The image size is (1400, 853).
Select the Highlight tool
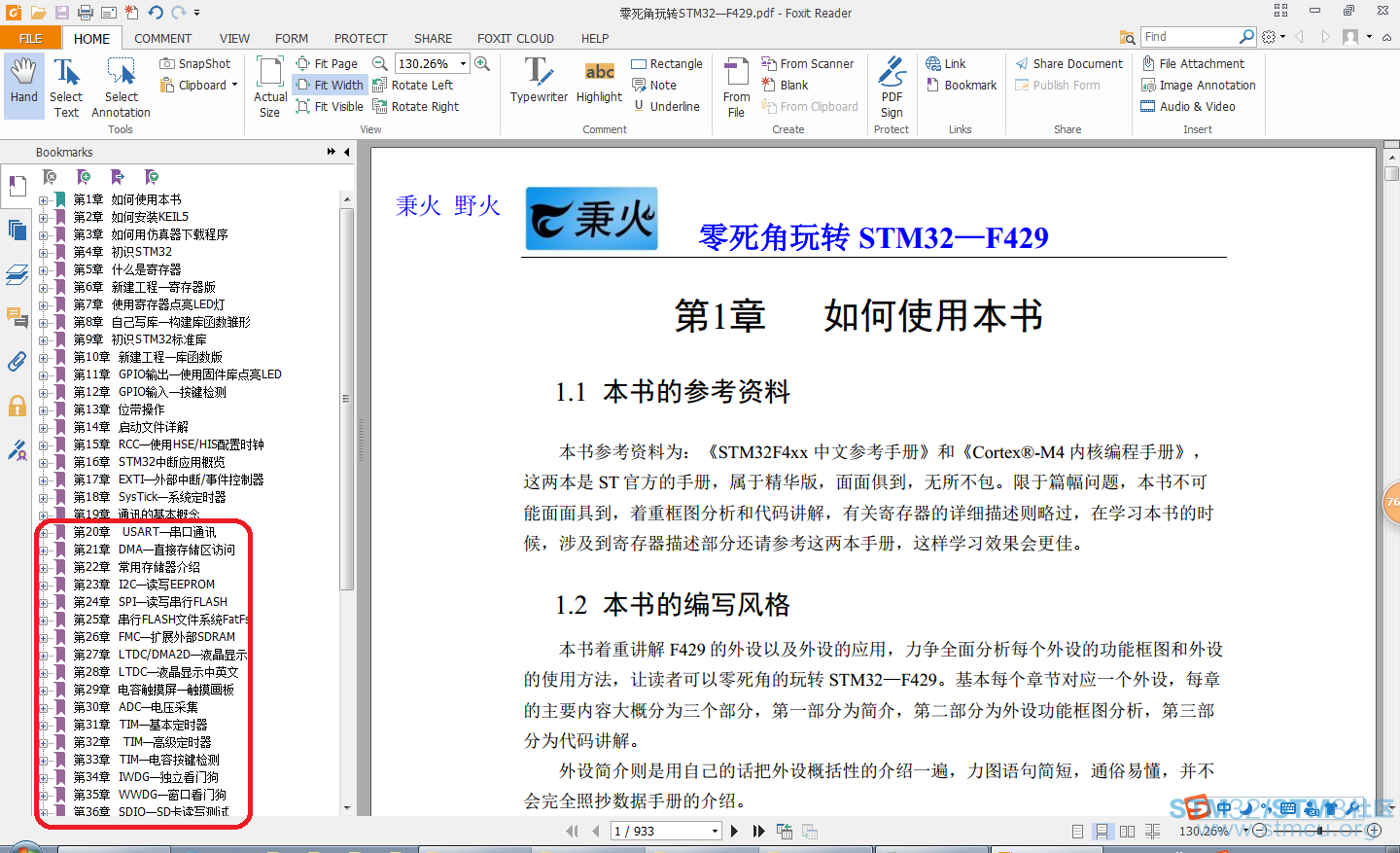599,80
